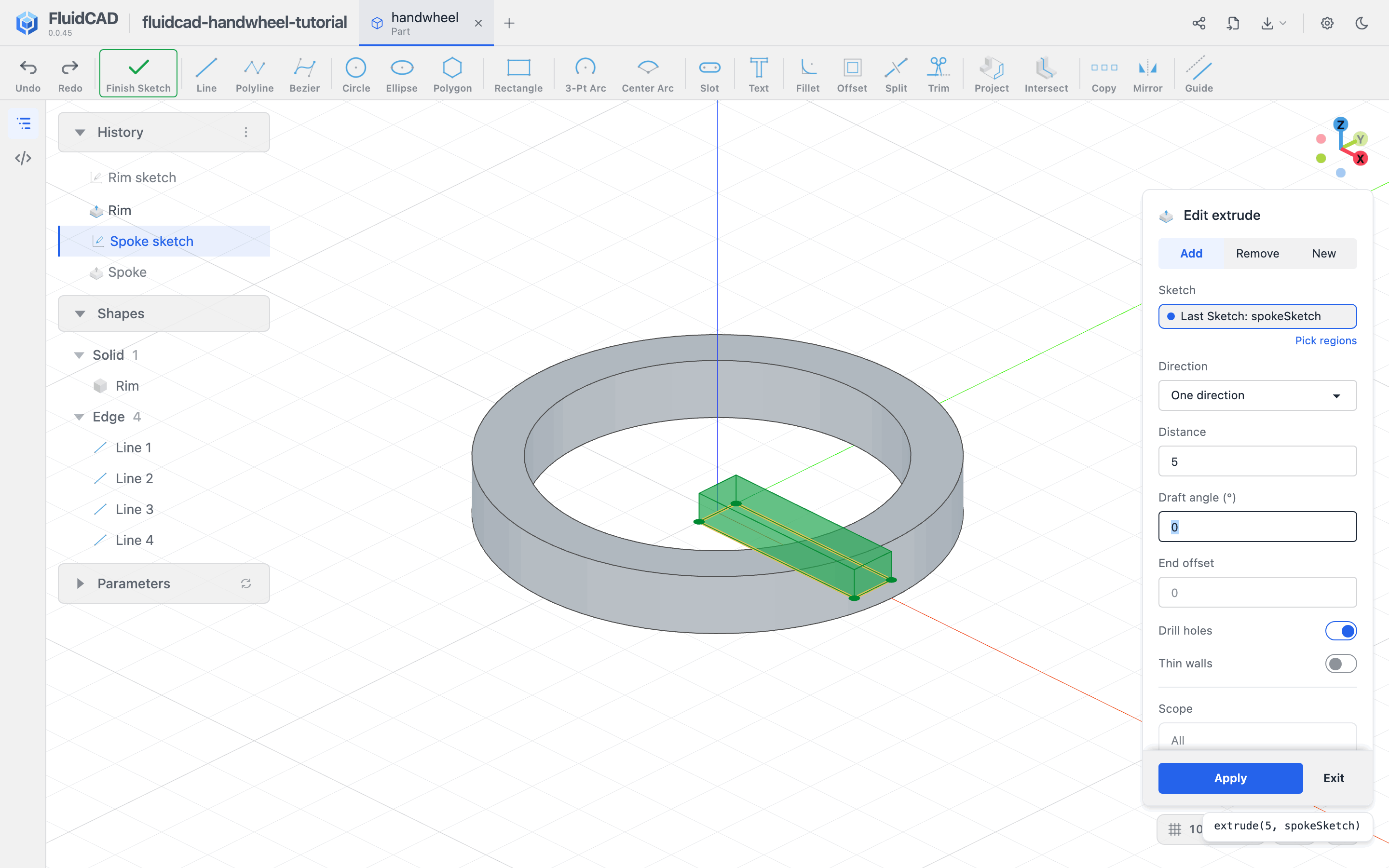Select the Center Arc tool
1389x868 pixels.
[x=647, y=74]
